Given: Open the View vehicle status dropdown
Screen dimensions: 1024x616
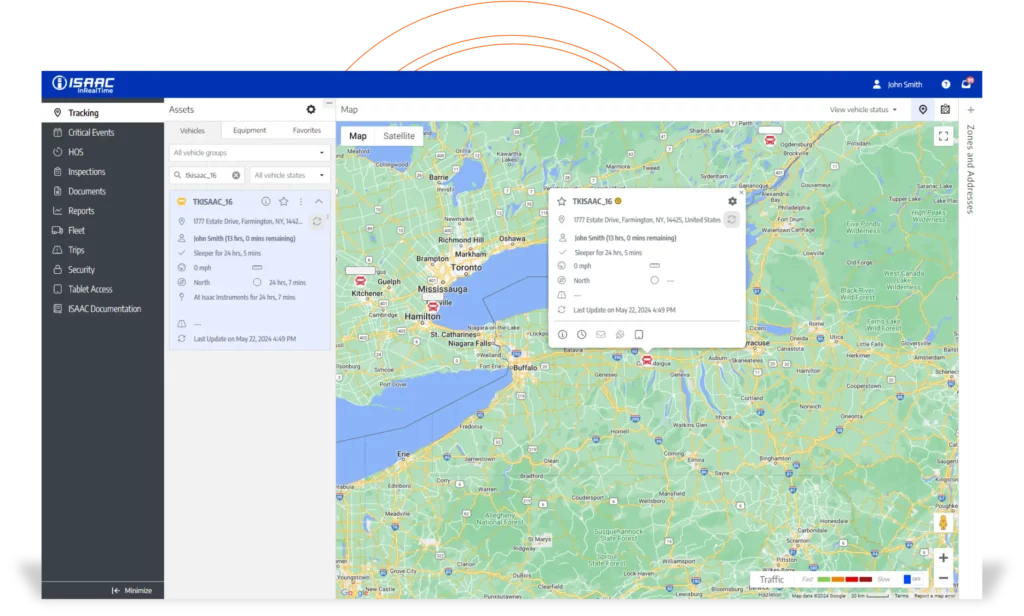Looking at the screenshot, I should pos(863,110).
